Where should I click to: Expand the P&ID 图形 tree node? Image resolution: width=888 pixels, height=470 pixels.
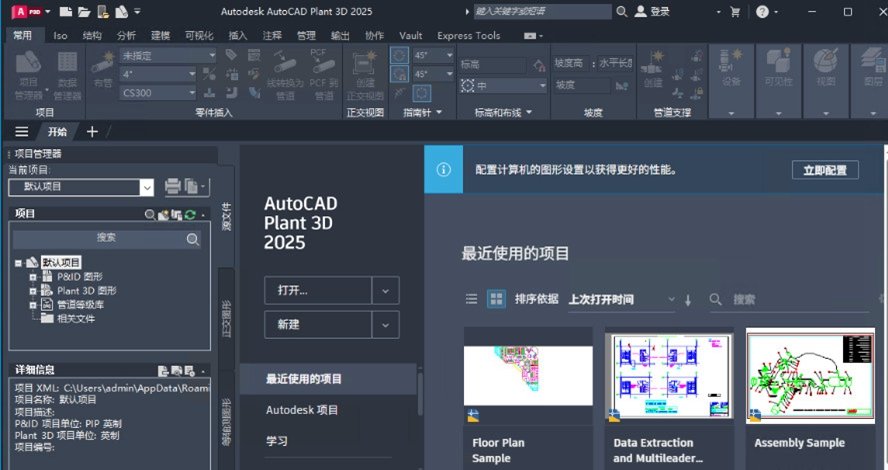33,277
